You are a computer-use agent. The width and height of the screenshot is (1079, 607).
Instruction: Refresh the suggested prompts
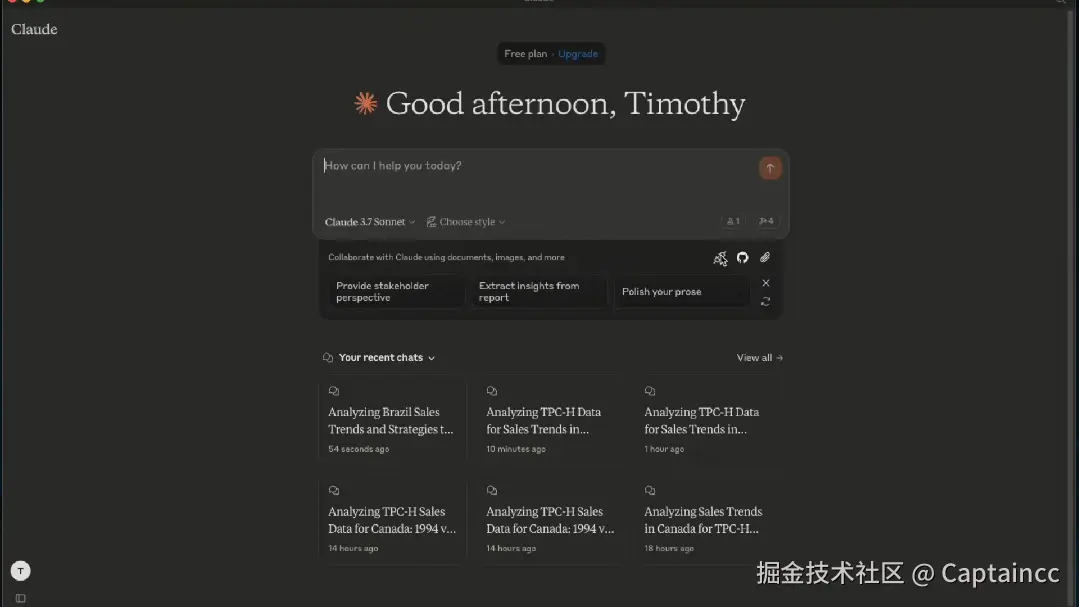[x=765, y=301]
